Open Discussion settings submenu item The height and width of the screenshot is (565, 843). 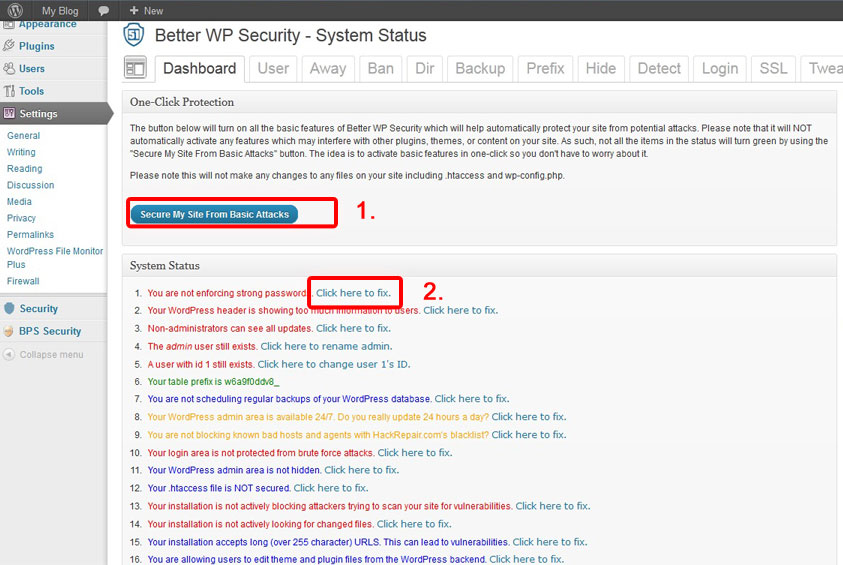tap(30, 185)
